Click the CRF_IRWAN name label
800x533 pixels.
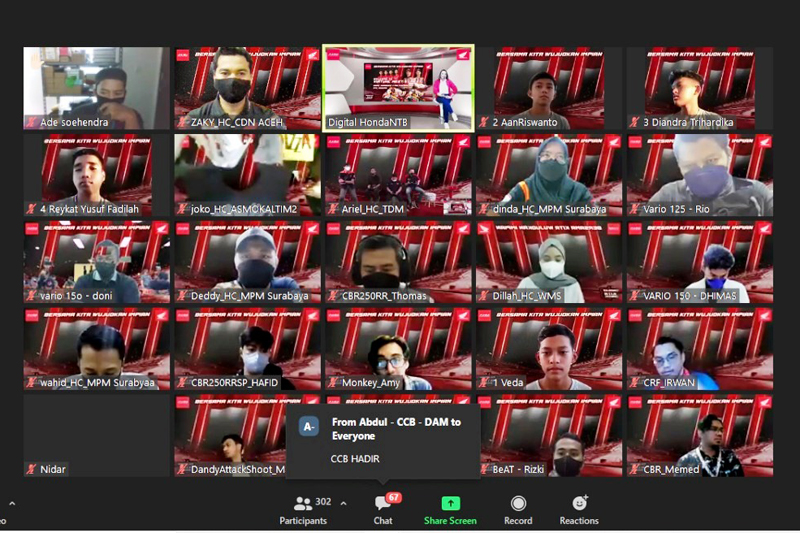tap(669, 383)
